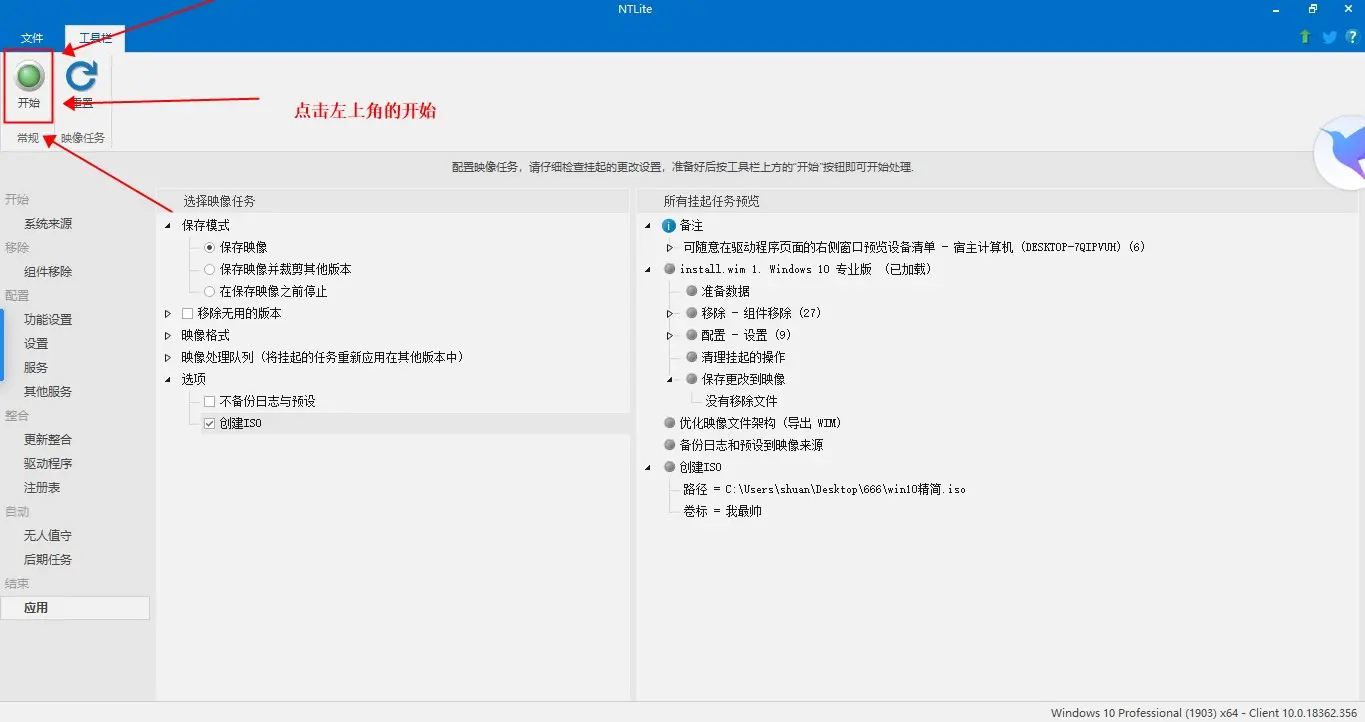This screenshot has width=1365, height=722.
Task: Open 其他服务 in the sidebar
Action: (x=48, y=392)
